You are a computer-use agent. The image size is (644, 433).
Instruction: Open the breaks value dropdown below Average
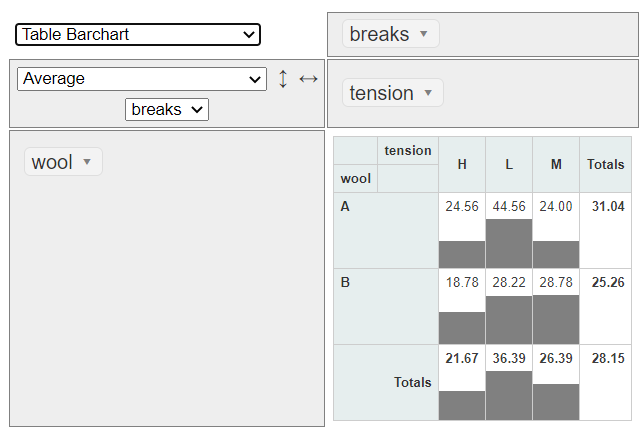[167, 109]
